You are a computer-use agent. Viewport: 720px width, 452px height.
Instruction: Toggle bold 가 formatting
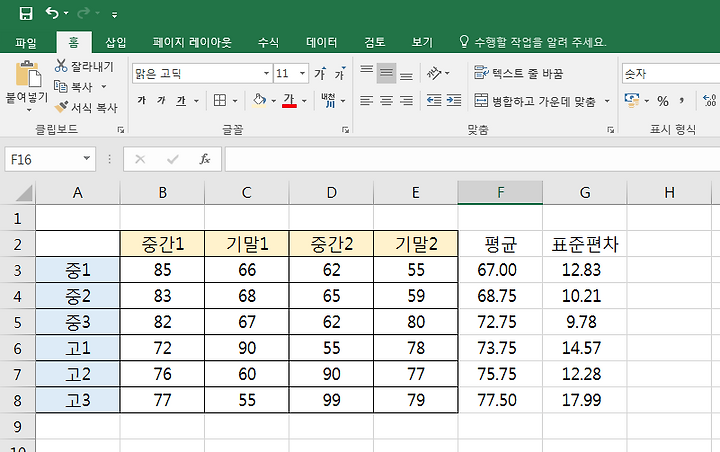142,100
